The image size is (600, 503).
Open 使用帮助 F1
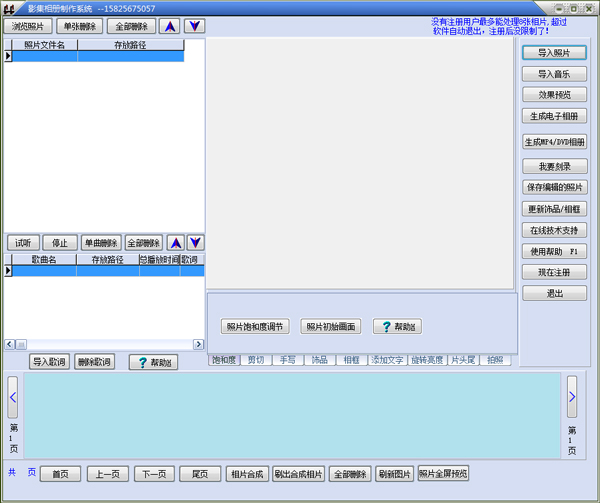tap(554, 251)
